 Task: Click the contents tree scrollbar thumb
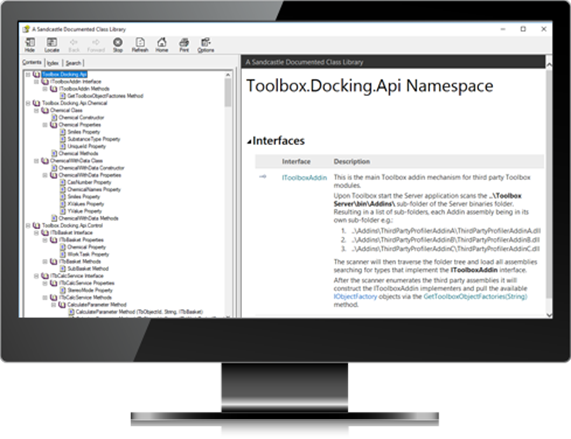coord(228,92)
